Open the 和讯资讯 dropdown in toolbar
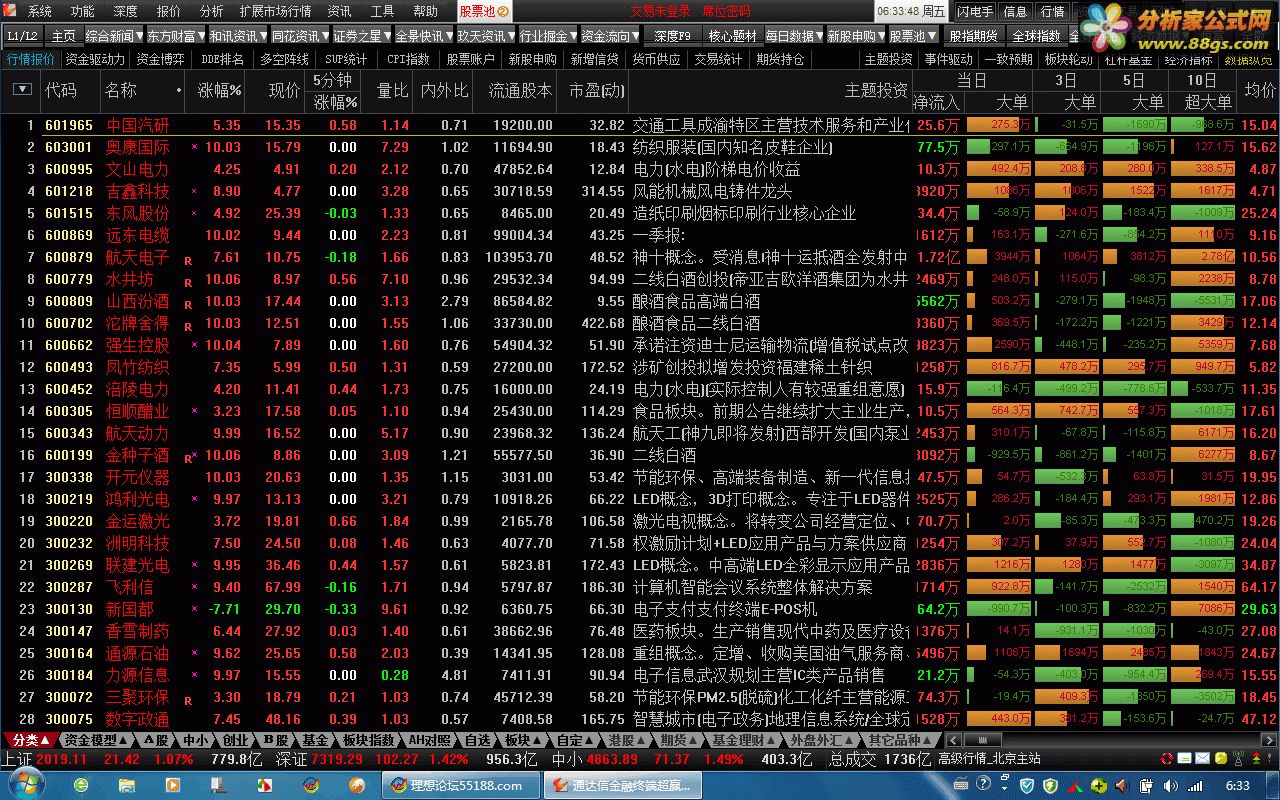The image size is (1280, 800). (x=237, y=36)
